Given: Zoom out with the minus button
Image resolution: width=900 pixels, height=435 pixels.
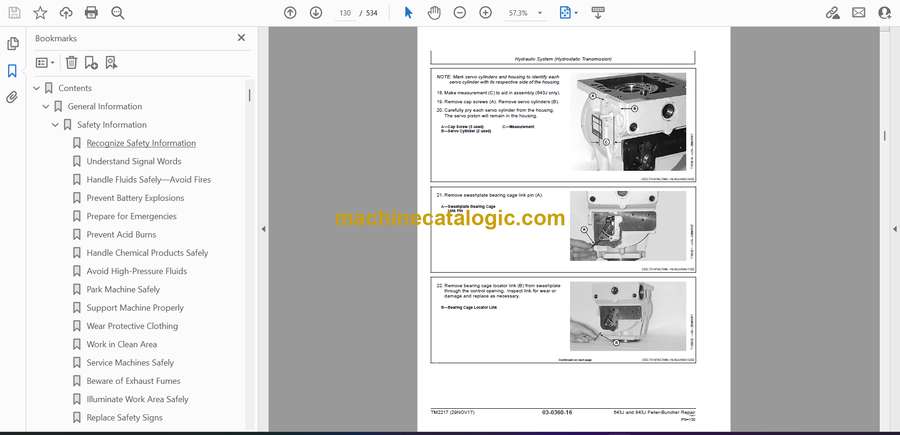Looking at the screenshot, I should click(460, 13).
